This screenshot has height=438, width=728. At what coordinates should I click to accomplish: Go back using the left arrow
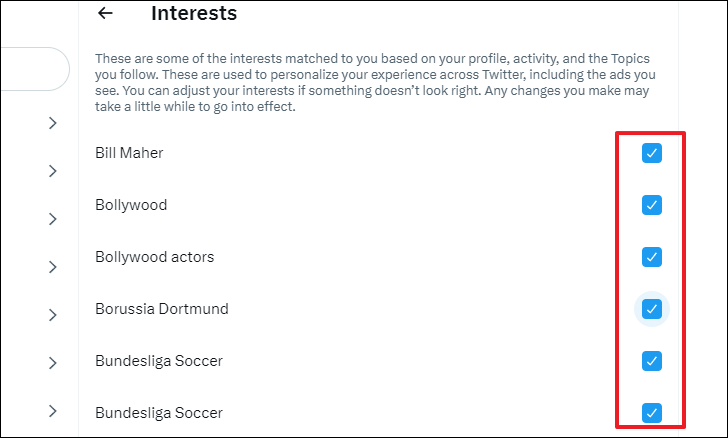(105, 14)
